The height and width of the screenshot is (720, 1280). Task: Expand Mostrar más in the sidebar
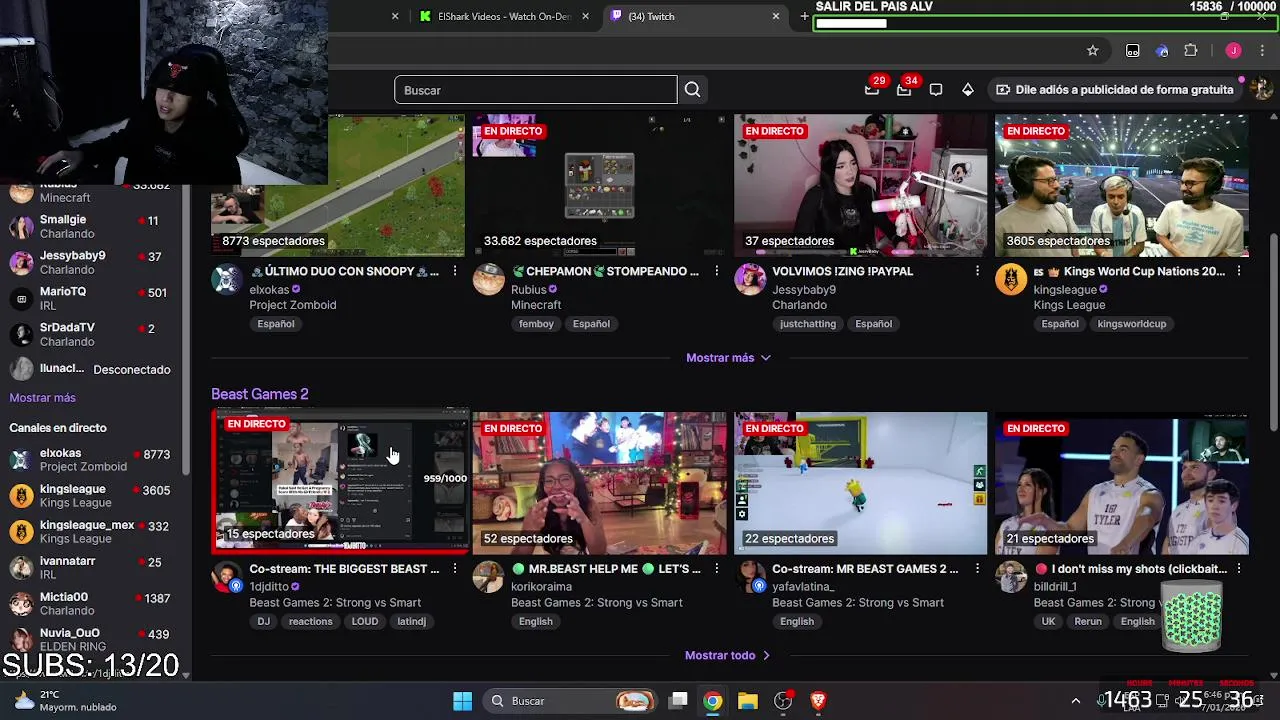42,397
